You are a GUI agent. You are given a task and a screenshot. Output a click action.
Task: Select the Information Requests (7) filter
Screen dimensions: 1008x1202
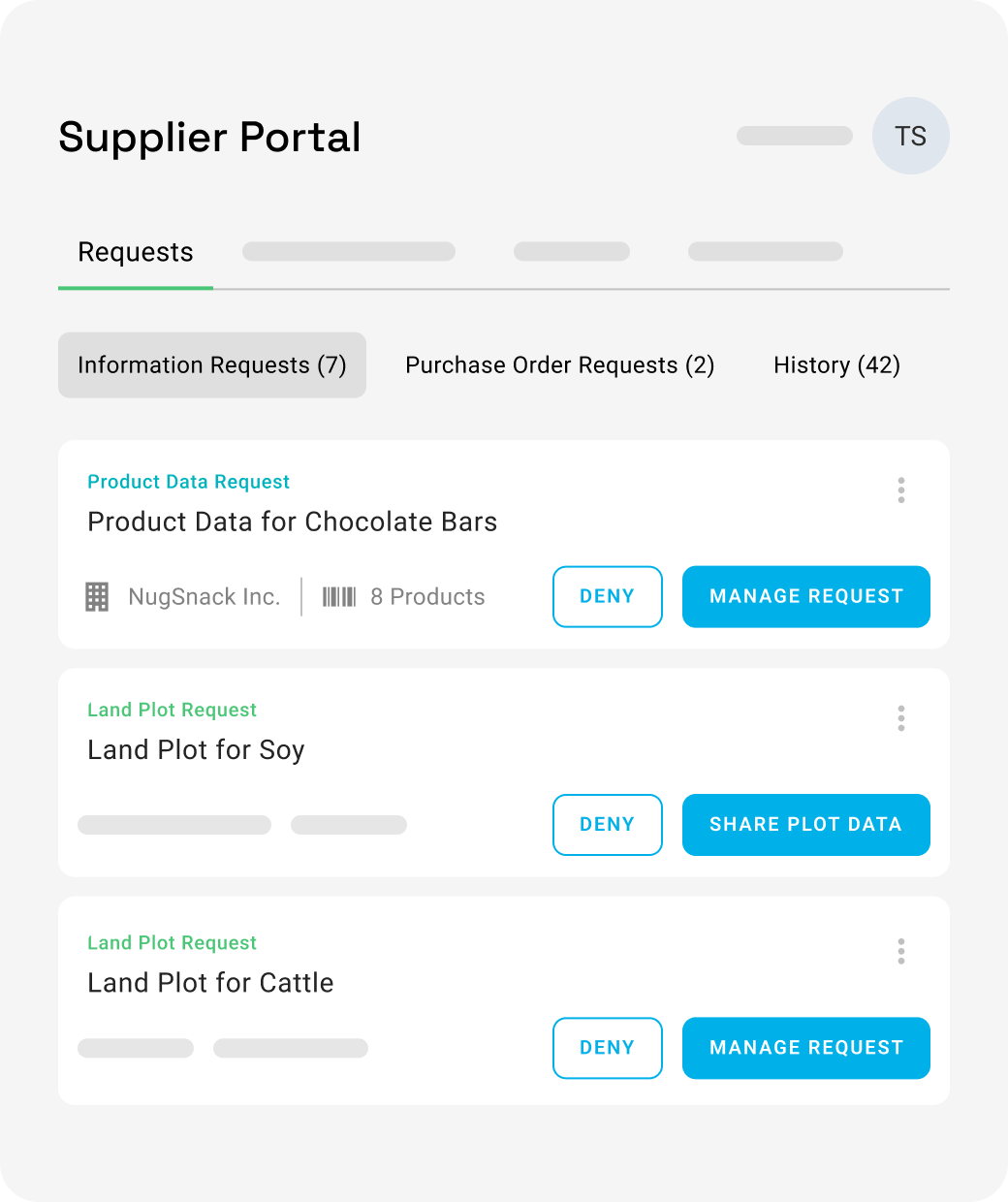tap(212, 365)
